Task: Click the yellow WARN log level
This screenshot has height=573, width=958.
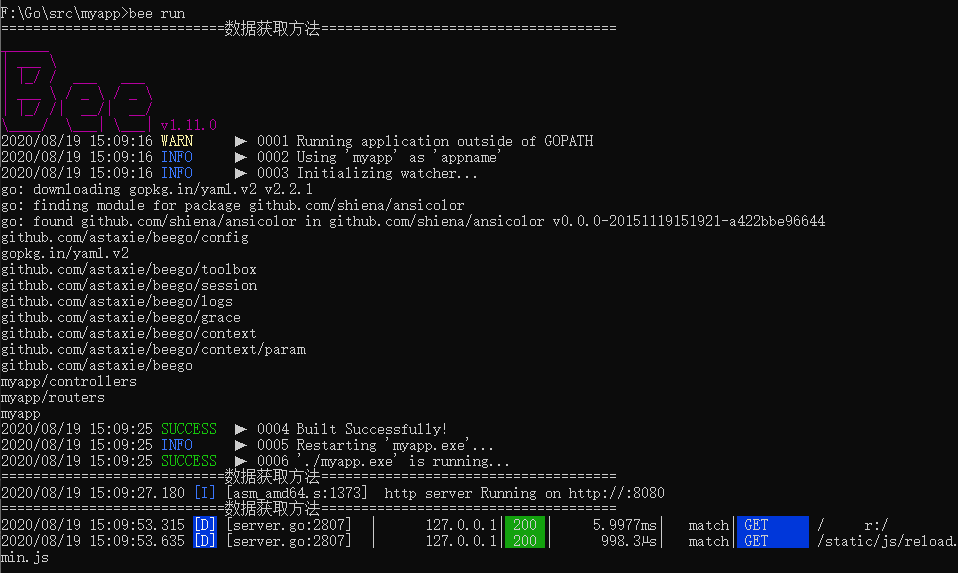Action: (x=177, y=141)
